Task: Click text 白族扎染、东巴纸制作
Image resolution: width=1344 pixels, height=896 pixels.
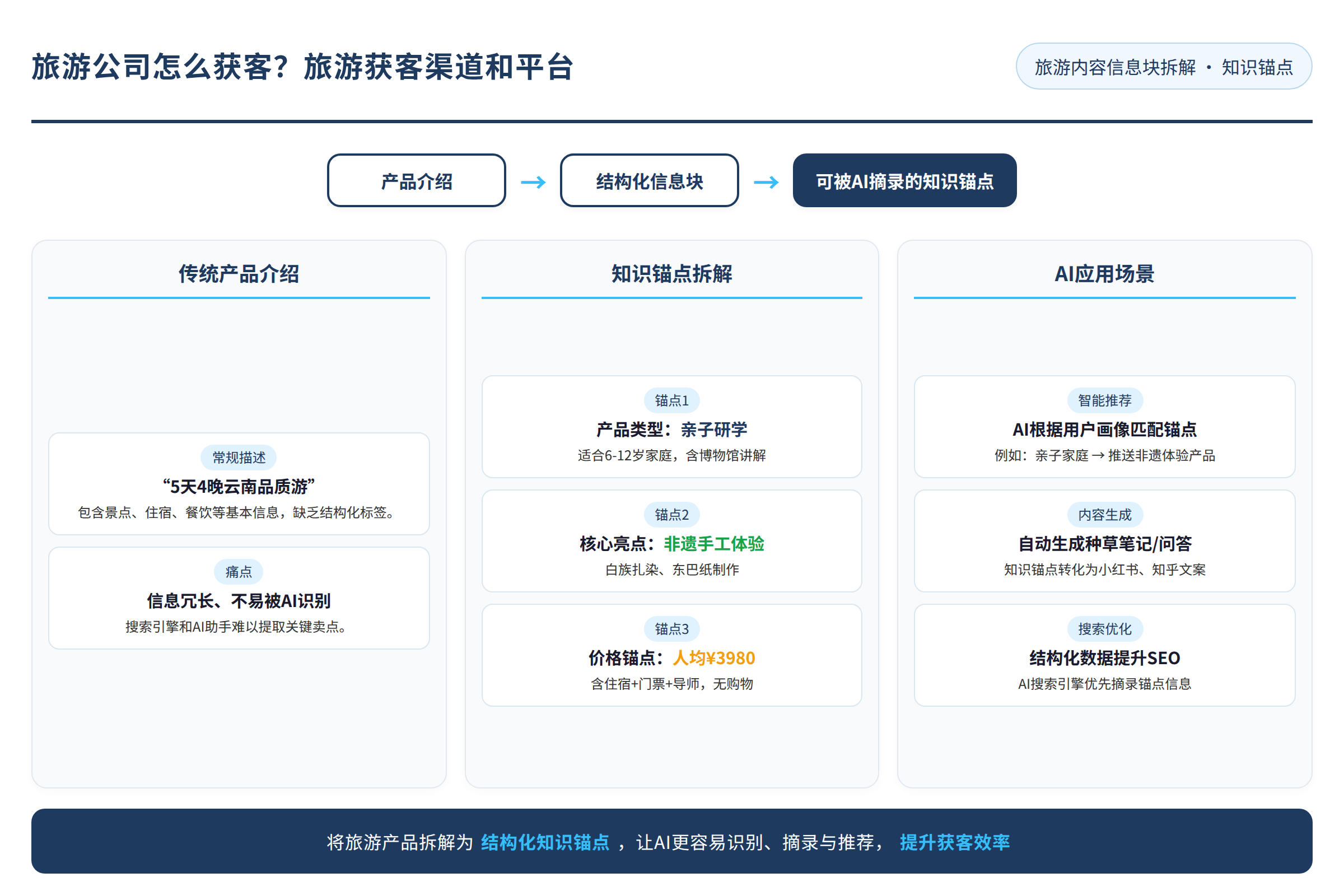Action: (672, 570)
